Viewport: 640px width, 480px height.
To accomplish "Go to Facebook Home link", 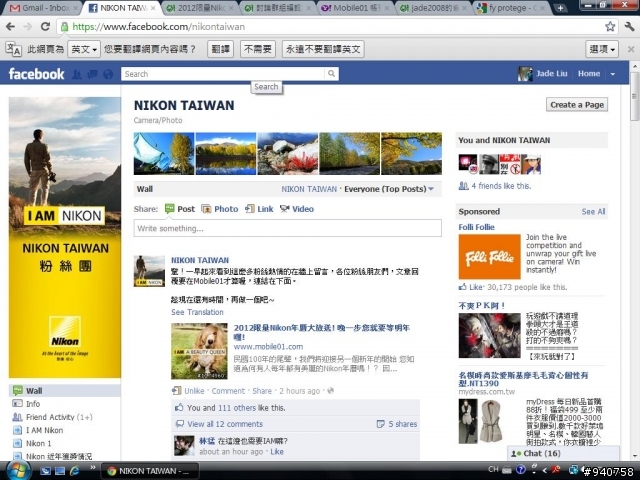I will [589, 74].
